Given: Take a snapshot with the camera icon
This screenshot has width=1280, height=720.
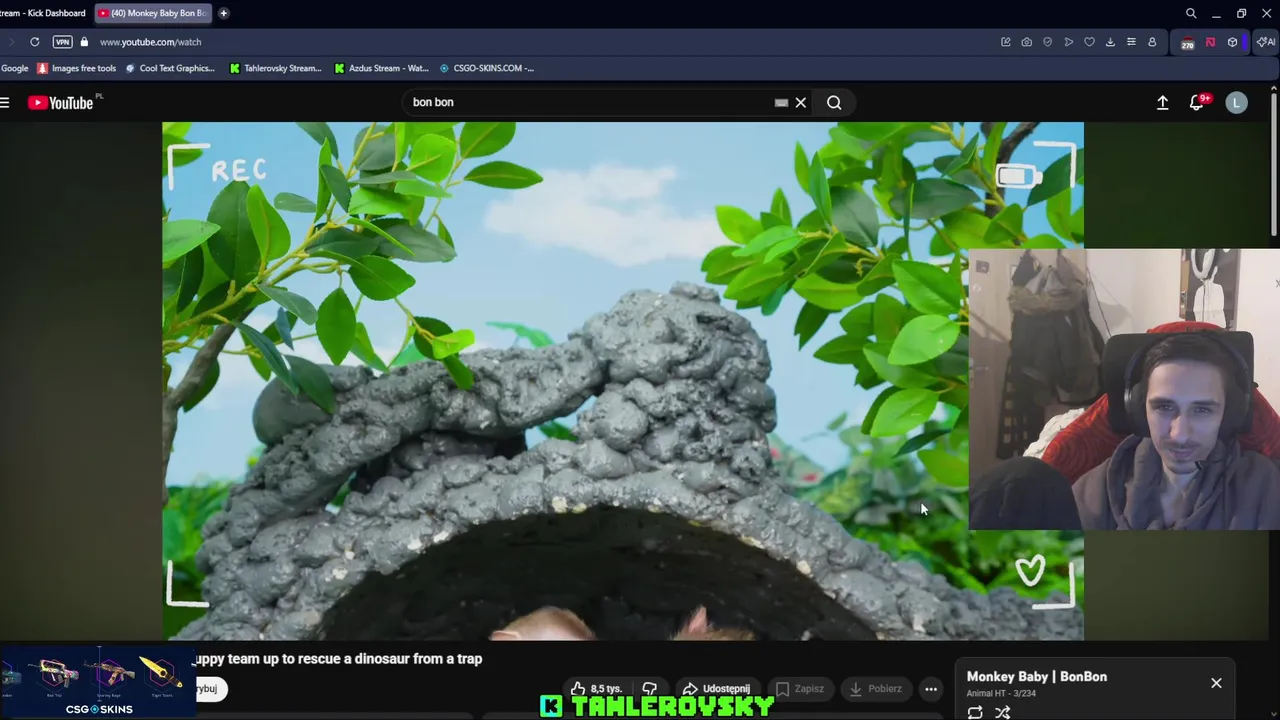Looking at the screenshot, I should [1027, 42].
